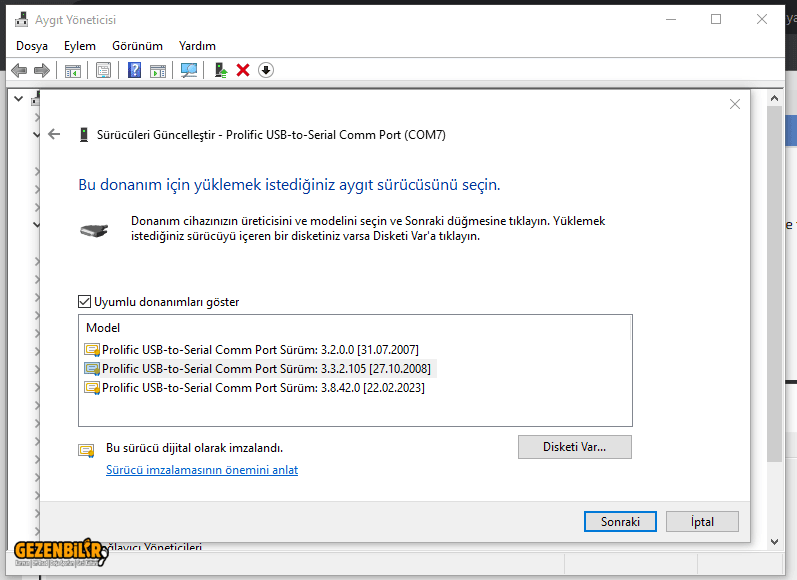Select driver version 3.3.2.105 [27.10.2008]

click(258, 369)
